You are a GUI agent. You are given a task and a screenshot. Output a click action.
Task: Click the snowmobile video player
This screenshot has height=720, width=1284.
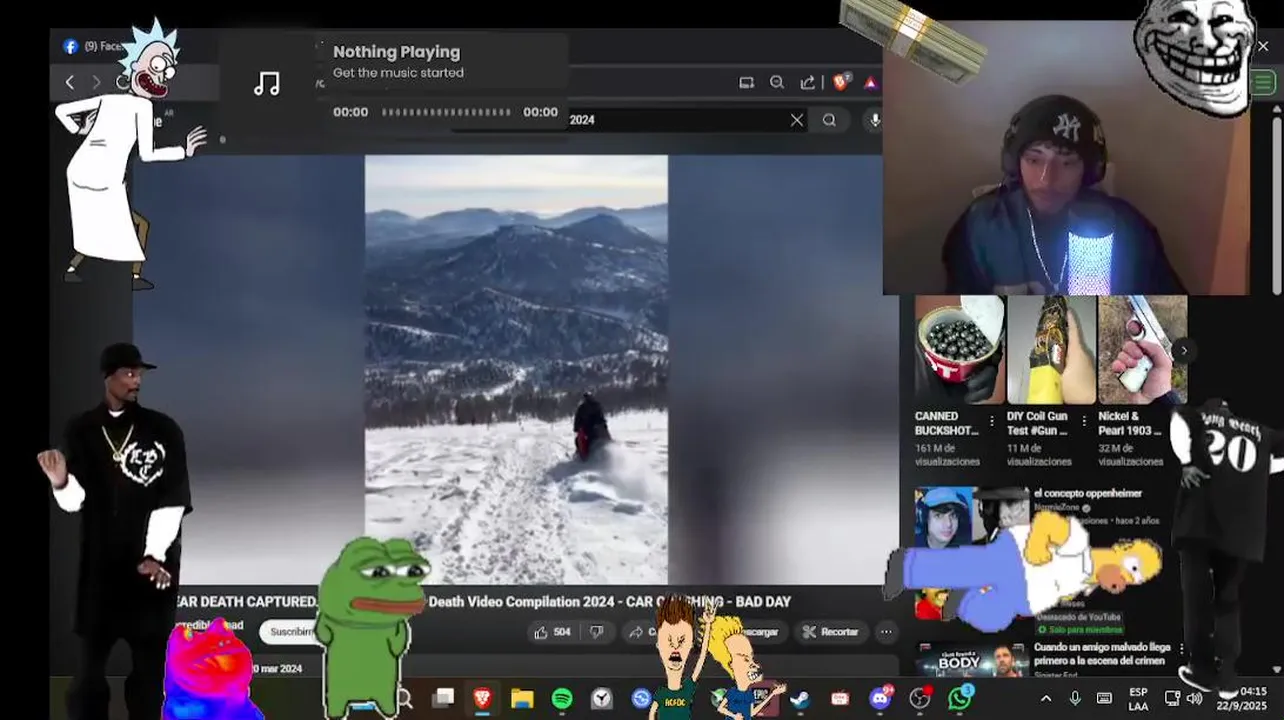tap(516, 369)
